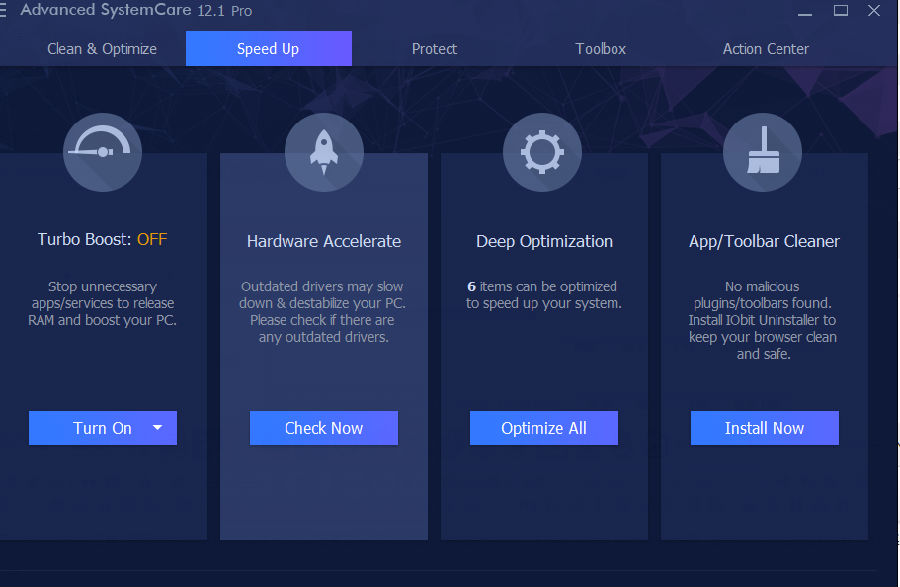Select the Speed Up tab
Image resolution: width=900 pixels, height=587 pixels.
point(268,48)
